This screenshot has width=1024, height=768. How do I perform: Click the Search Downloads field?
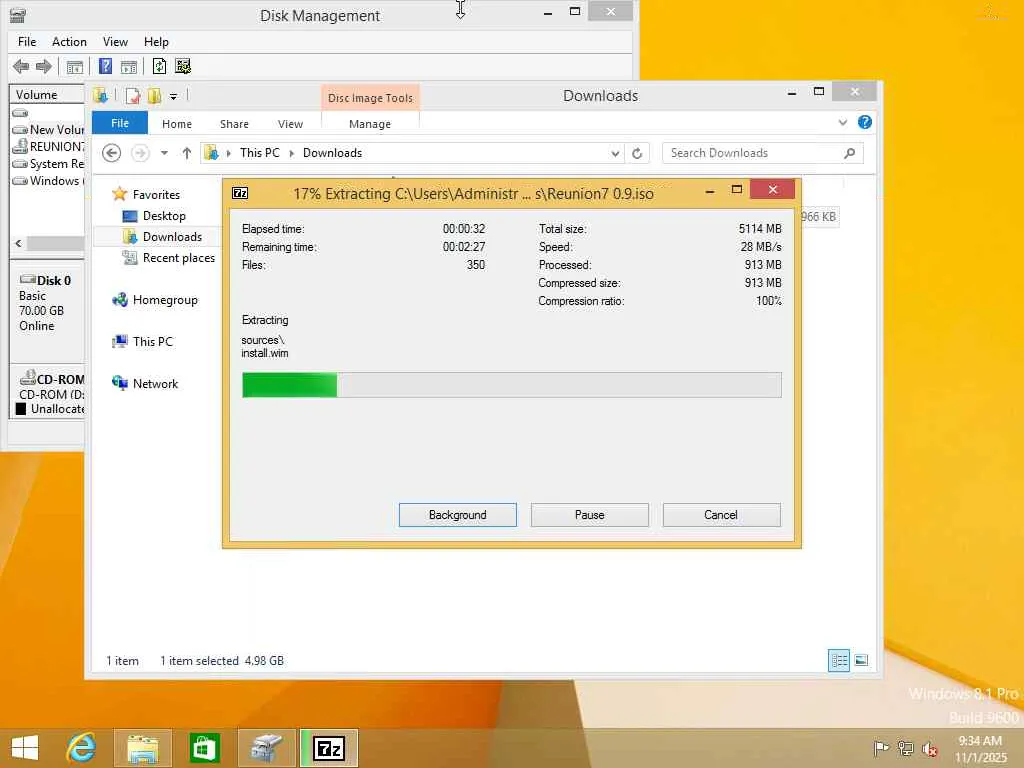[763, 153]
